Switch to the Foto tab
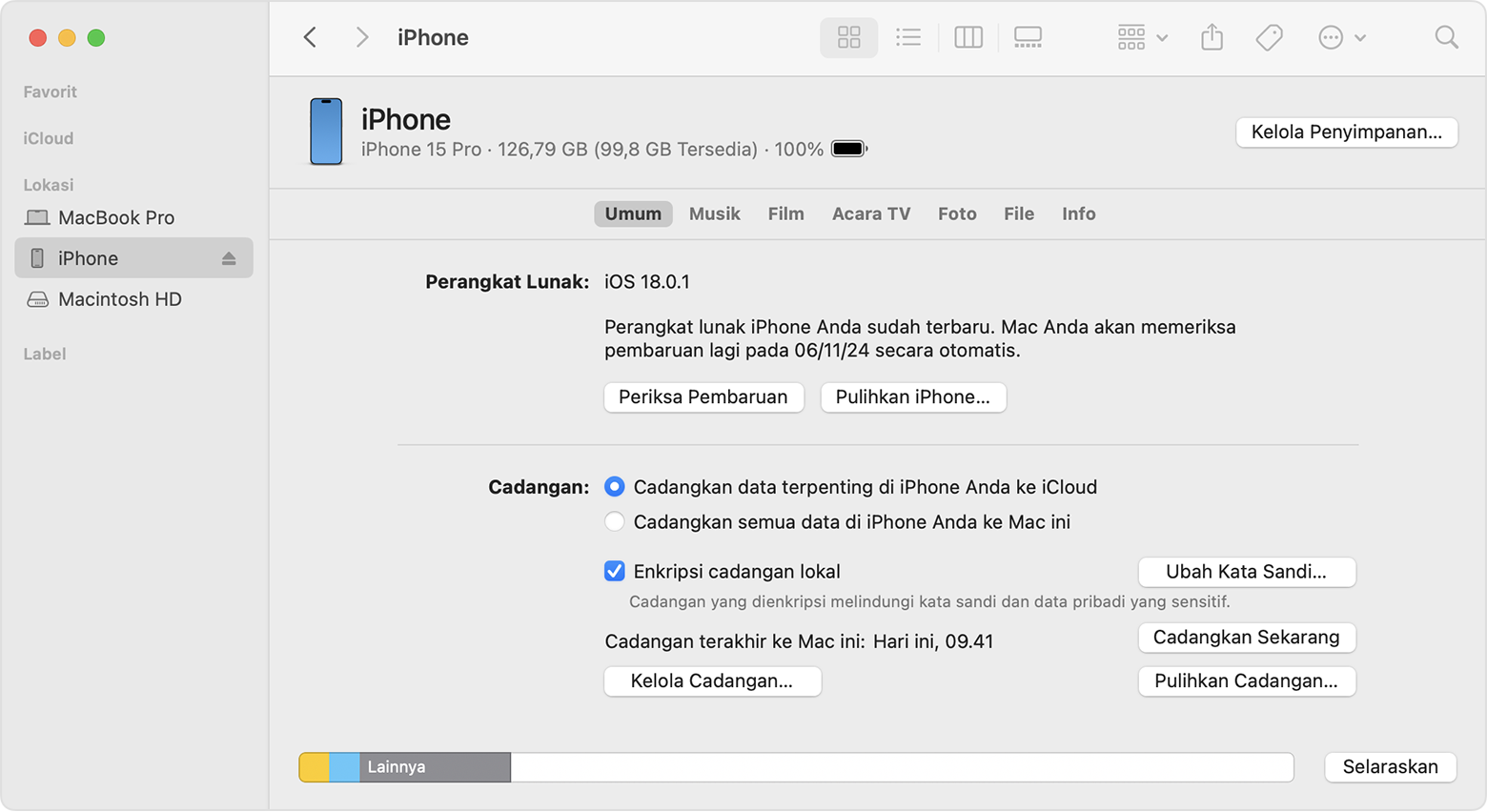The image size is (1487, 812). pyautogui.click(x=957, y=213)
